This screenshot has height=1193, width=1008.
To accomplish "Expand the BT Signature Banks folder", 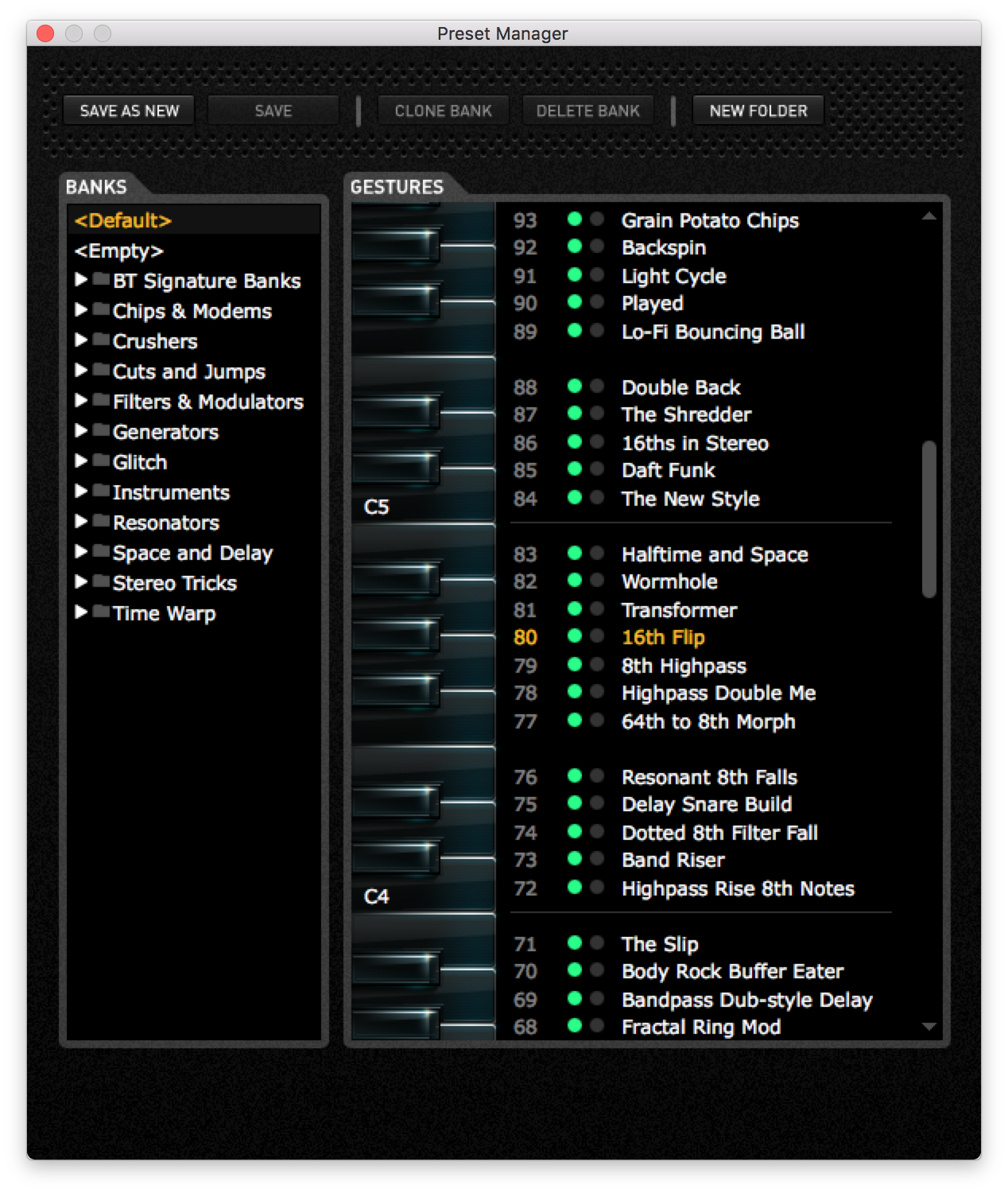I will 81,280.
